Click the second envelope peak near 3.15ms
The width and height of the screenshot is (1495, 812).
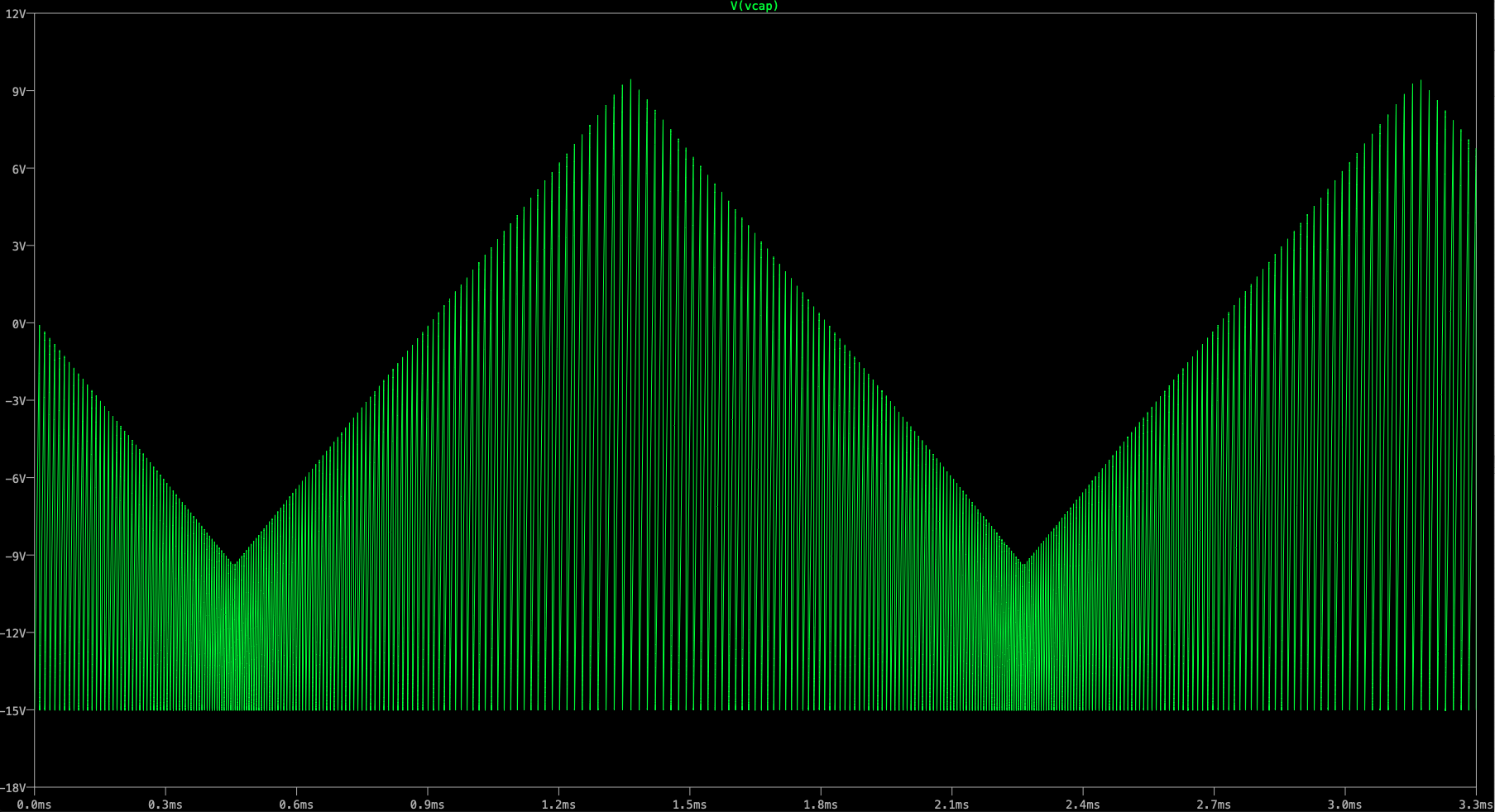[1421, 81]
